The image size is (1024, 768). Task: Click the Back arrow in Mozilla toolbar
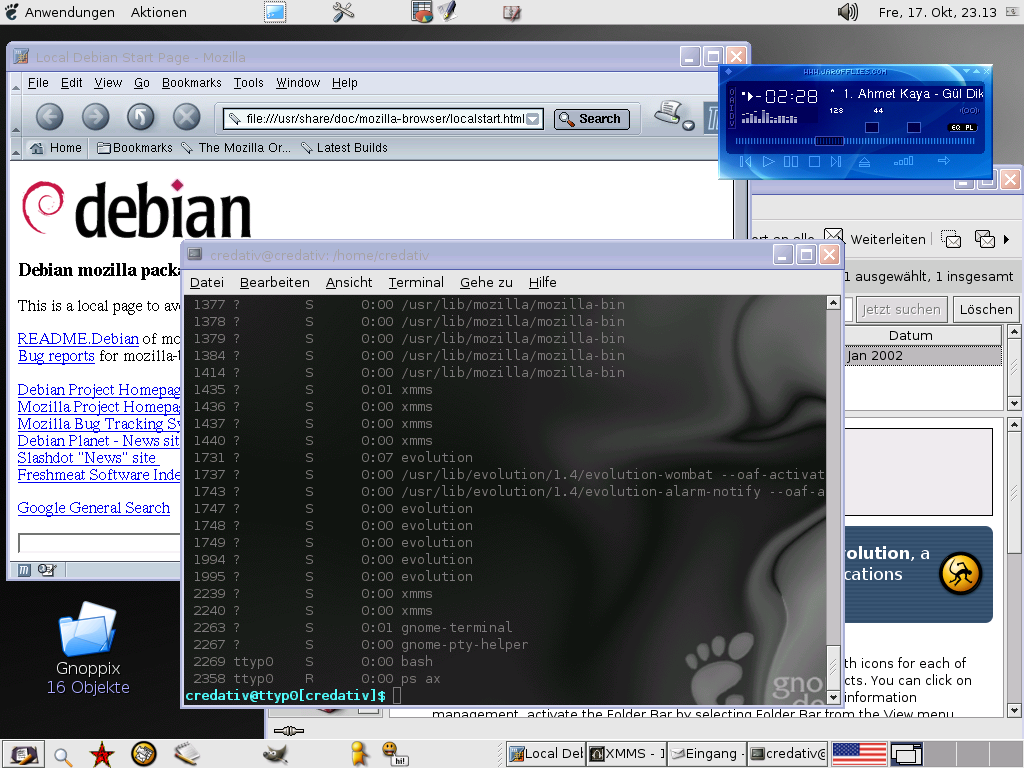50,118
